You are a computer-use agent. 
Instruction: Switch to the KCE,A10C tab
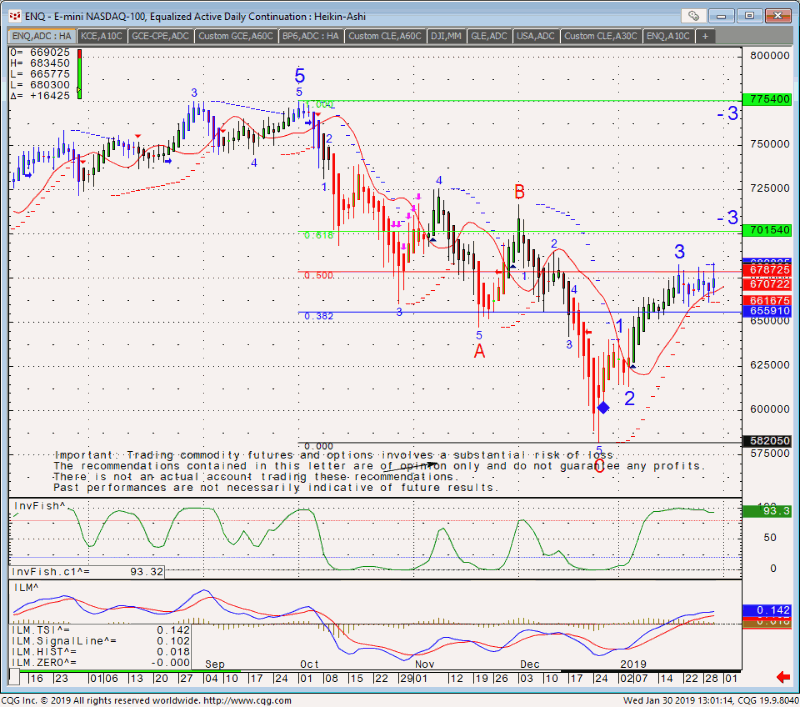[x=103, y=36]
